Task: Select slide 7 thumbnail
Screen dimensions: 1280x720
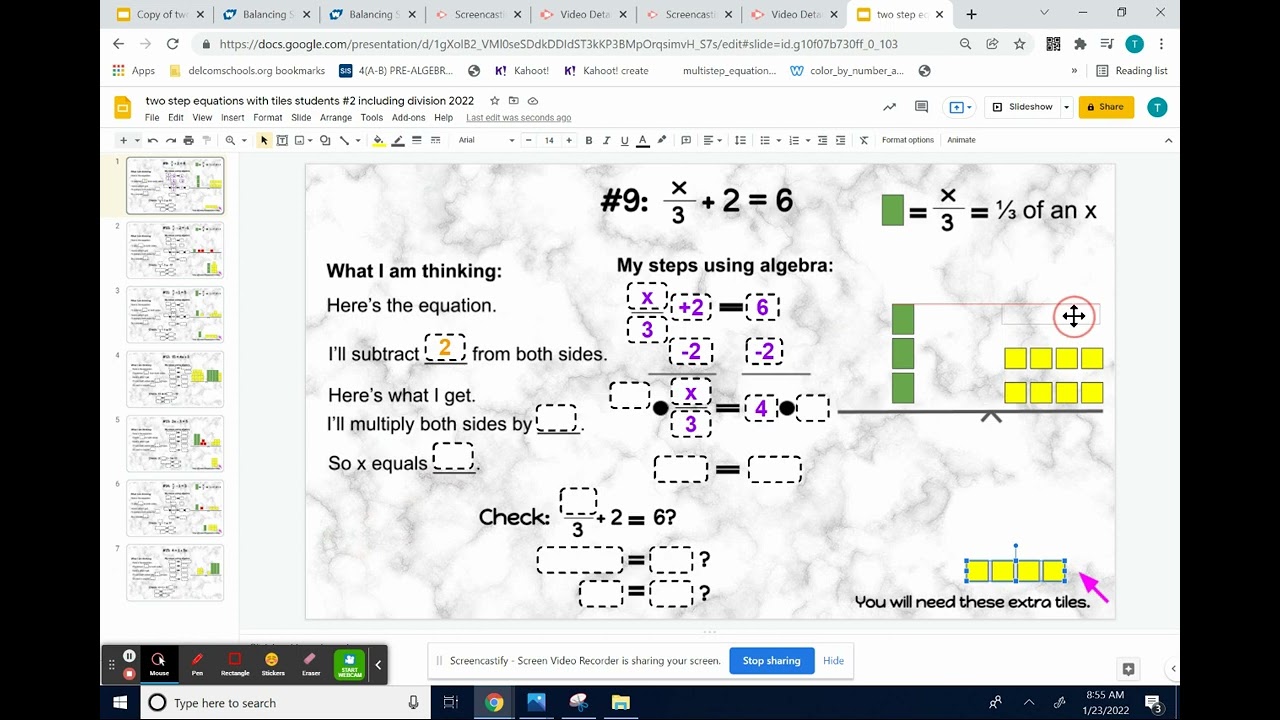Action: 175,572
